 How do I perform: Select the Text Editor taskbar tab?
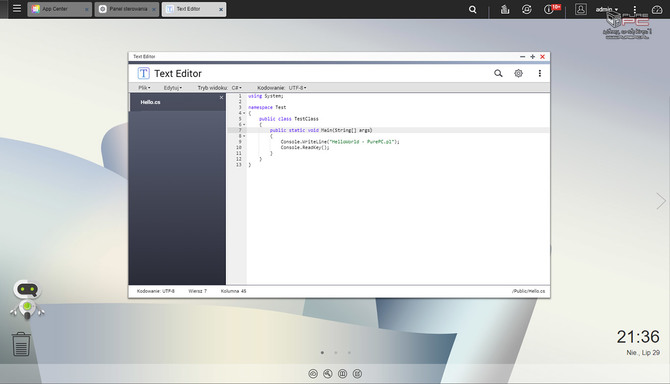pyautogui.click(x=194, y=9)
